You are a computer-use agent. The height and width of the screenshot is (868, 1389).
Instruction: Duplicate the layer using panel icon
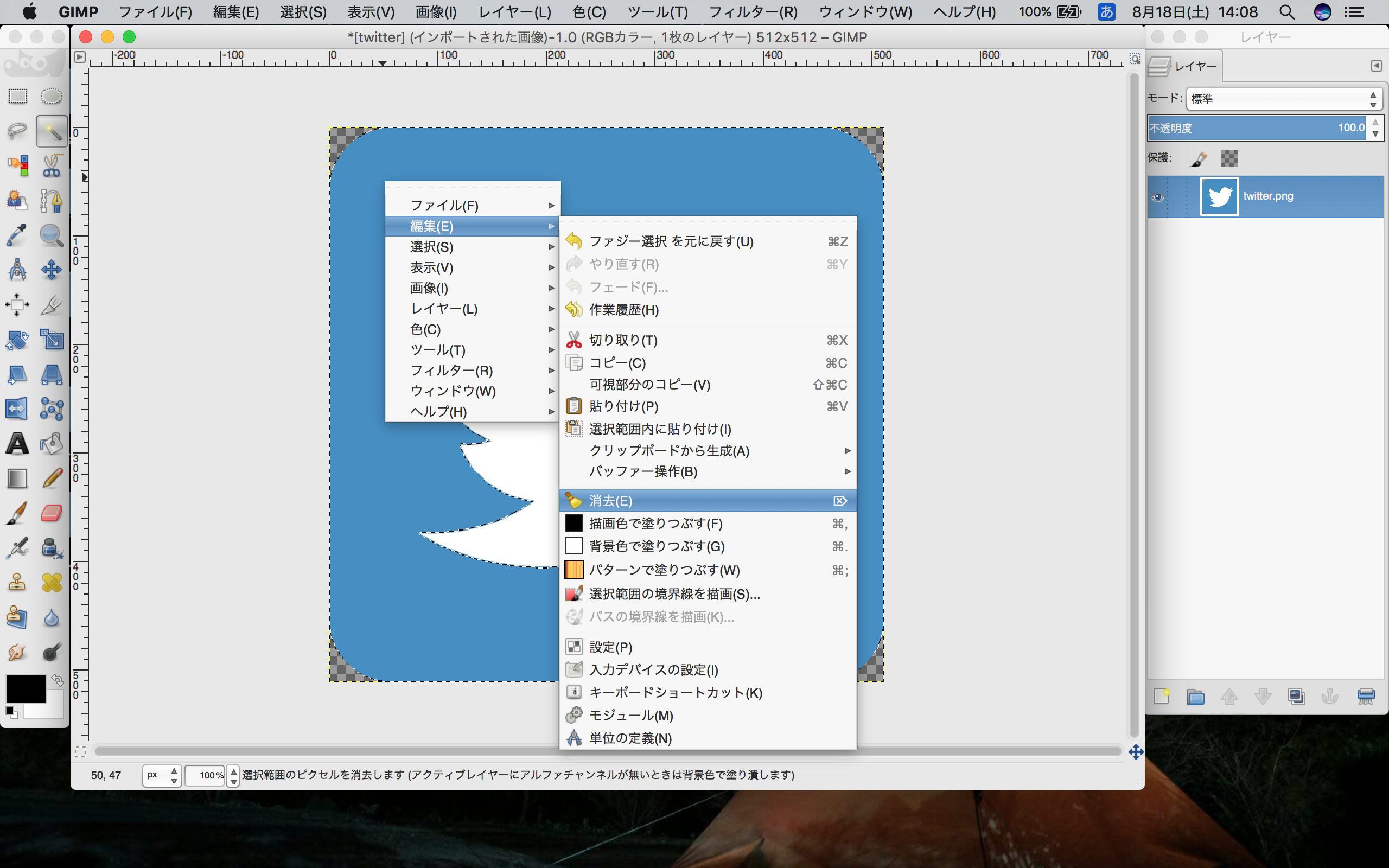(1297, 697)
